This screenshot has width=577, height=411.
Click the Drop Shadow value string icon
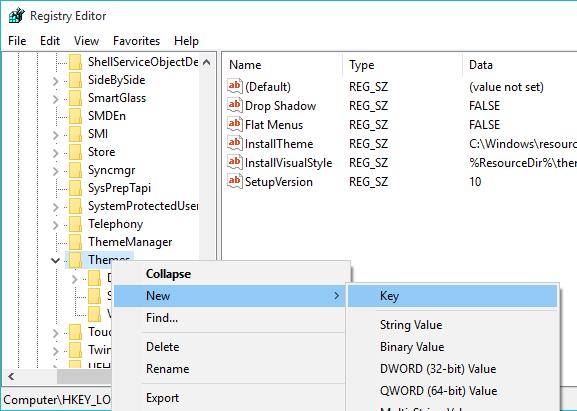[x=235, y=106]
